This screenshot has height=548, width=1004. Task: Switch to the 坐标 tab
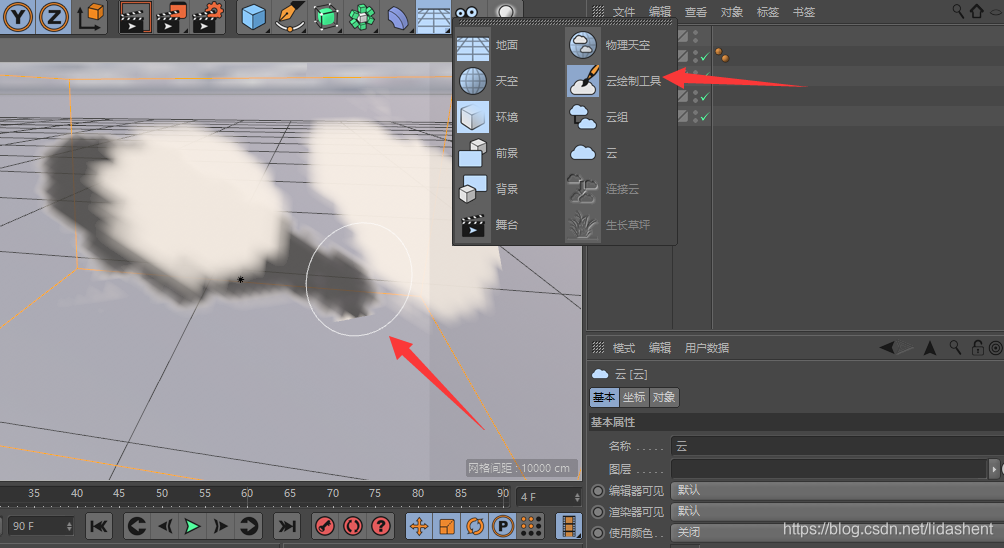(634, 397)
